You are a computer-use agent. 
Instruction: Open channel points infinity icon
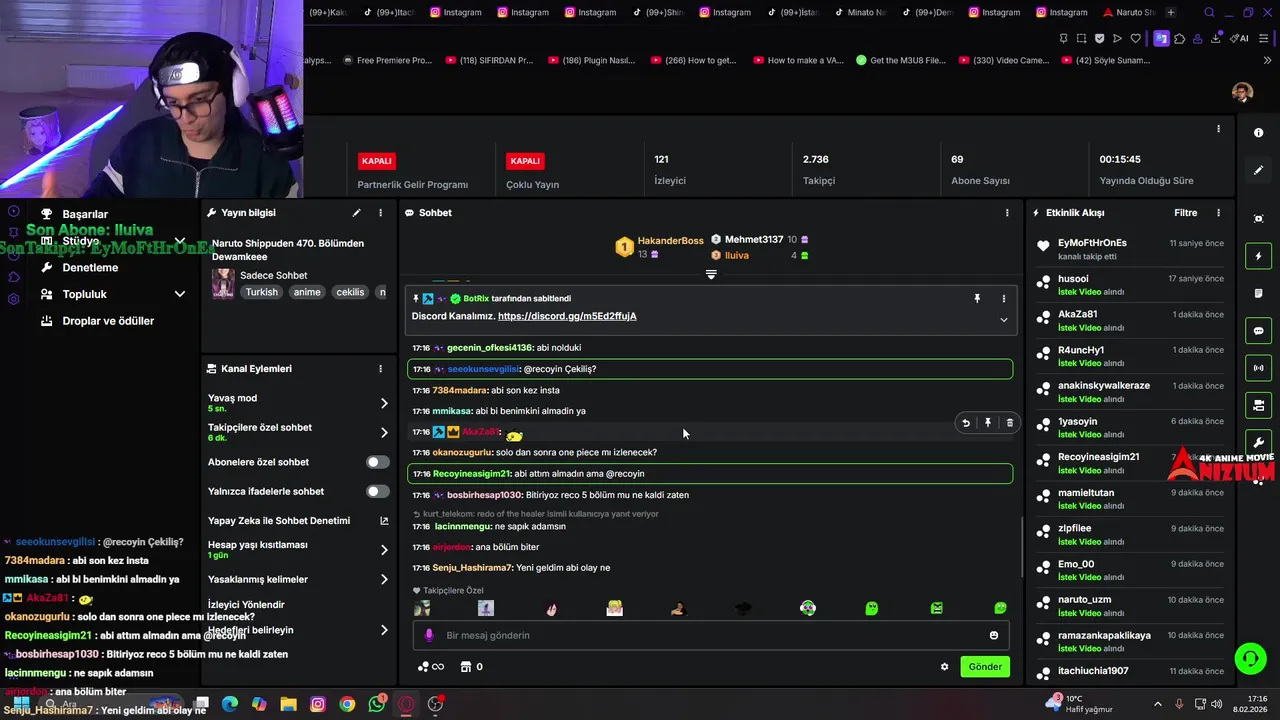[431, 667]
